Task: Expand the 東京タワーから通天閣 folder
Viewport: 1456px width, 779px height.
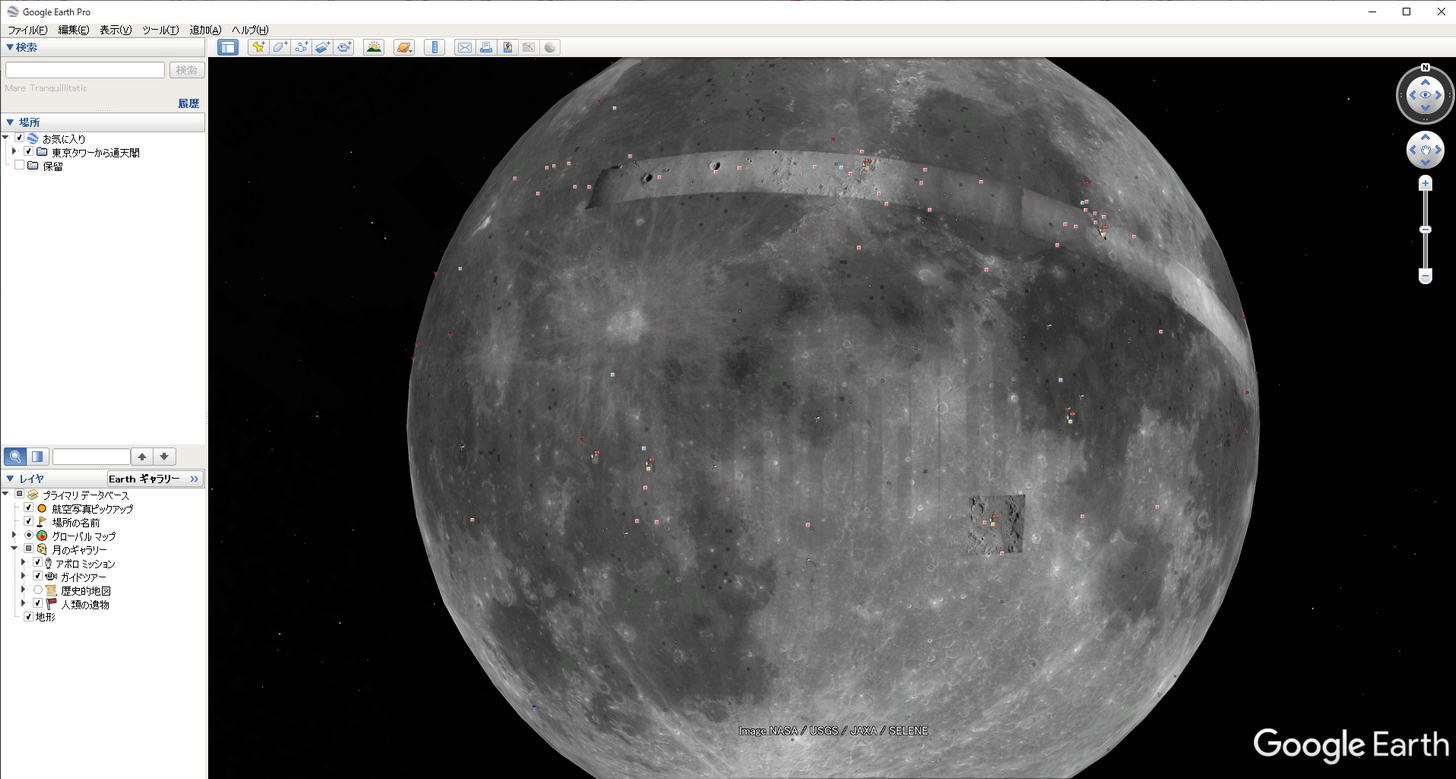Action: click(14, 152)
